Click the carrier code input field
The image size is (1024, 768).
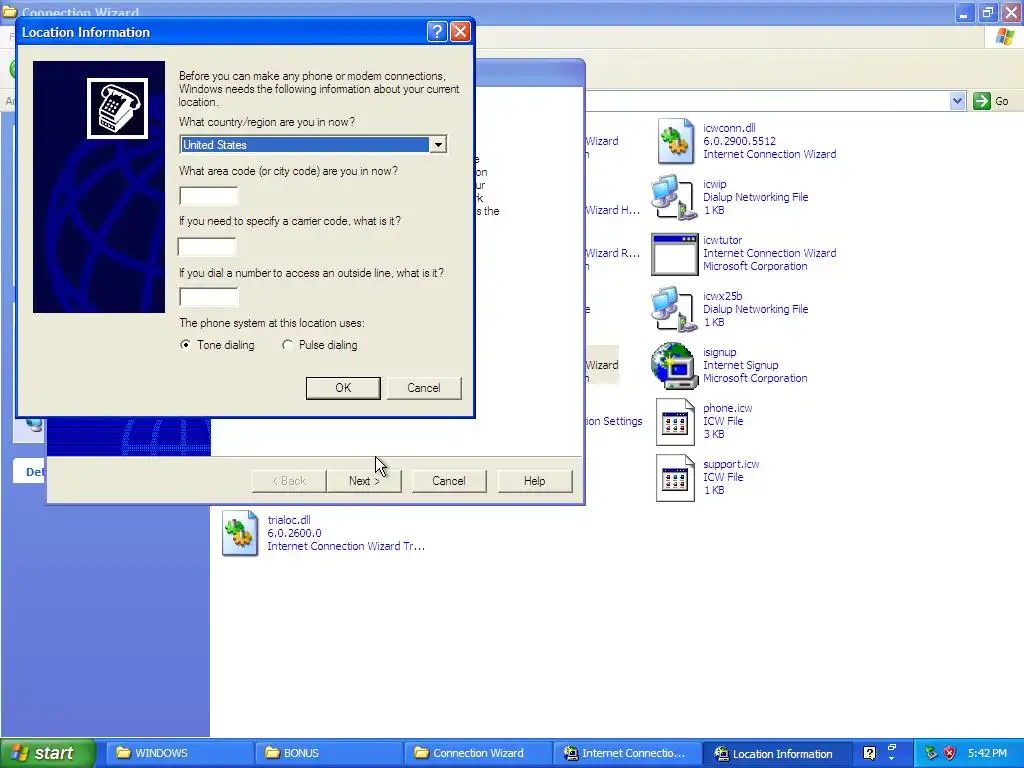coord(207,246)
